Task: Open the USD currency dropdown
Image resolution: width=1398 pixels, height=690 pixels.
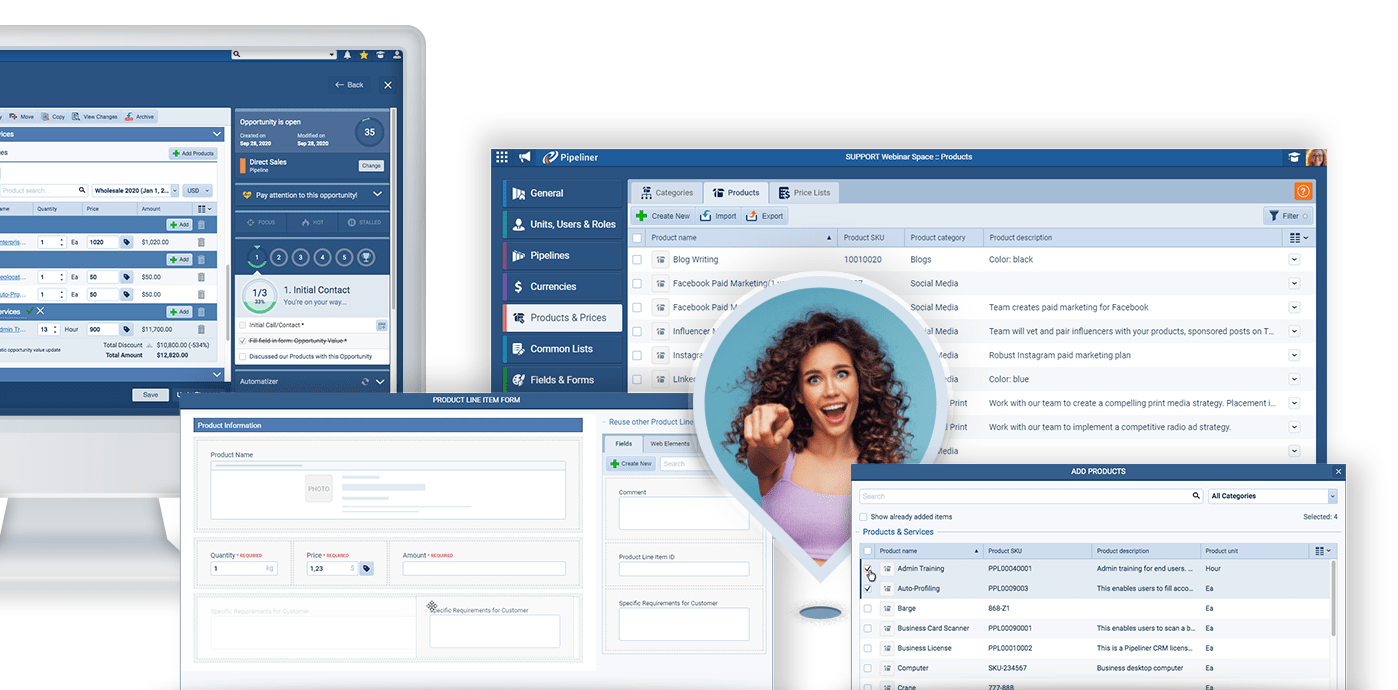Action: (197, 188)
